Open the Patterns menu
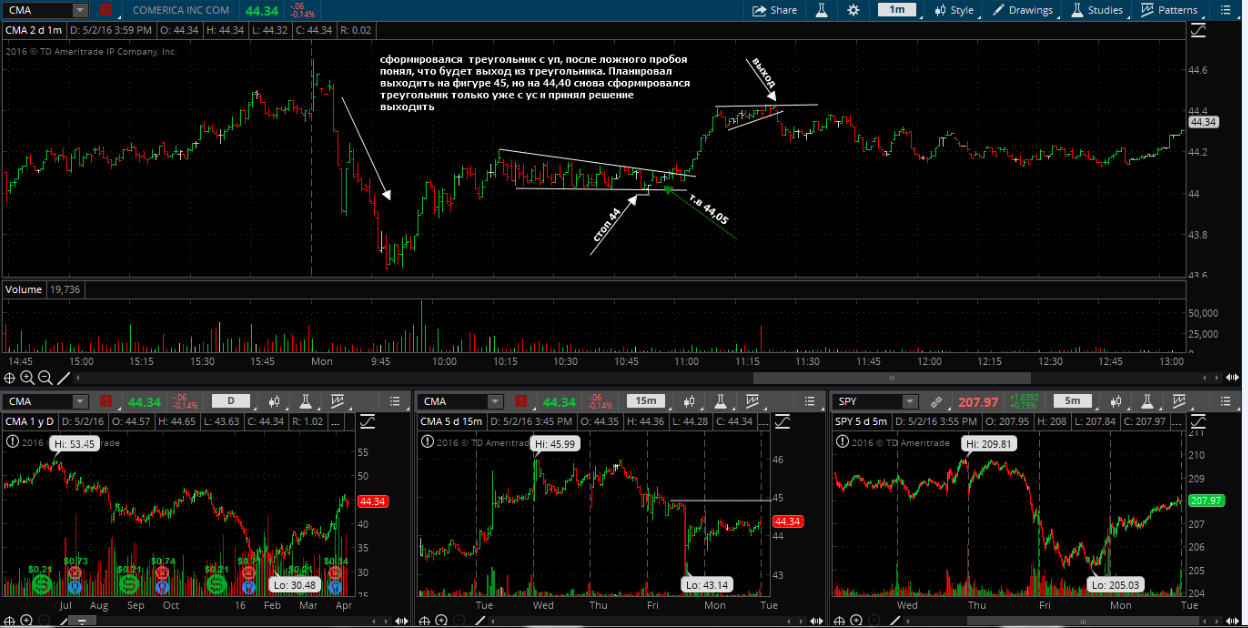The width and height of the screenshot is (1248, 628). tap(1169, 10)
